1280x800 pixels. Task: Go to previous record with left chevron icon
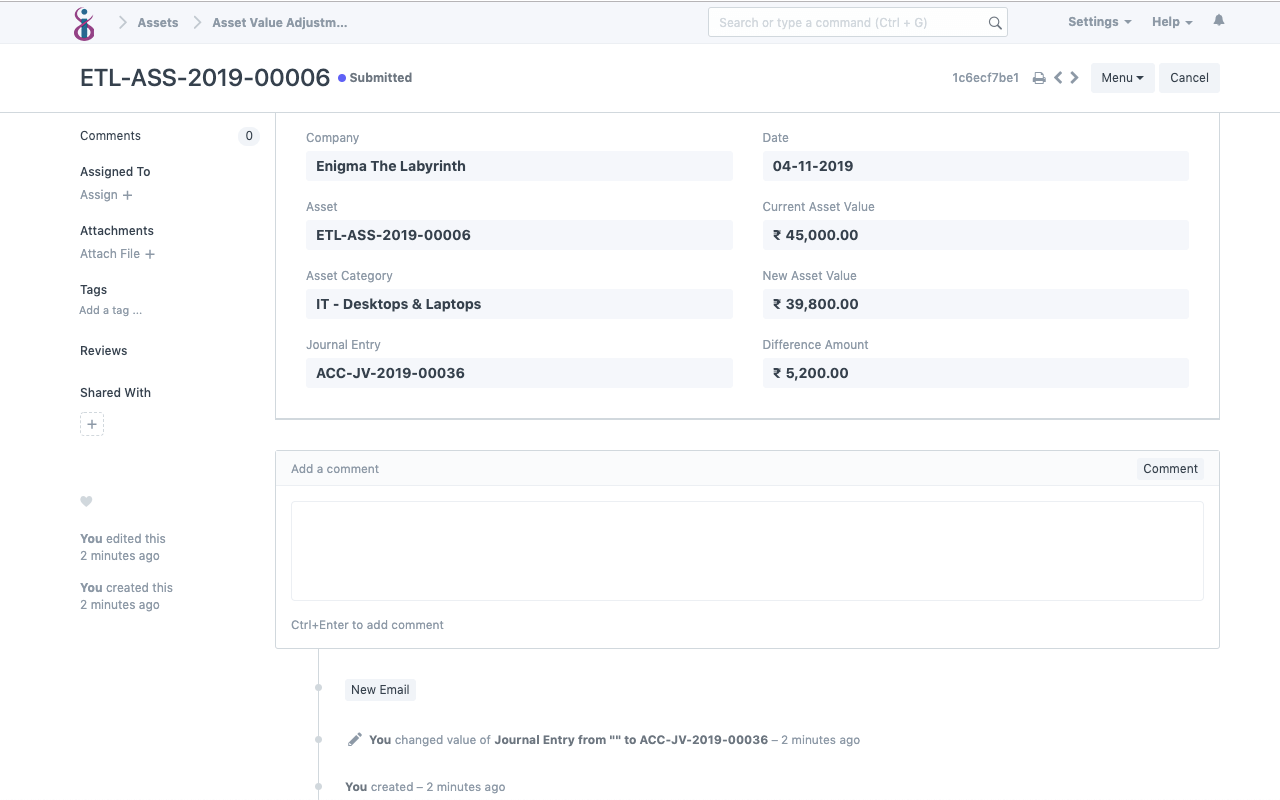pos(1057,77)
